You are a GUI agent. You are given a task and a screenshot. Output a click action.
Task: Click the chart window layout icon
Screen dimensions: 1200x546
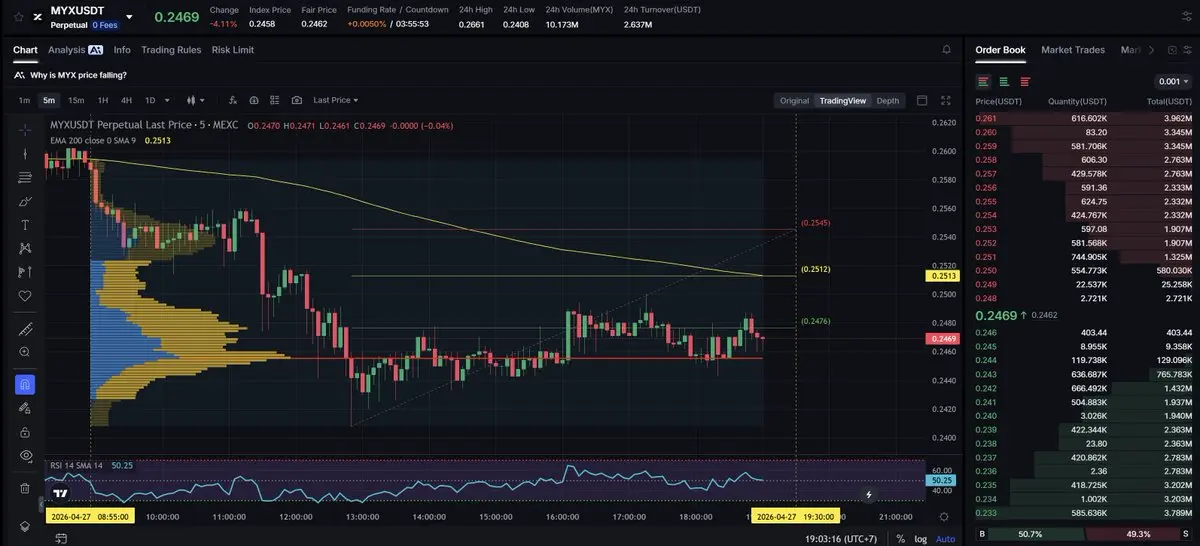click(x=922, y=100)
